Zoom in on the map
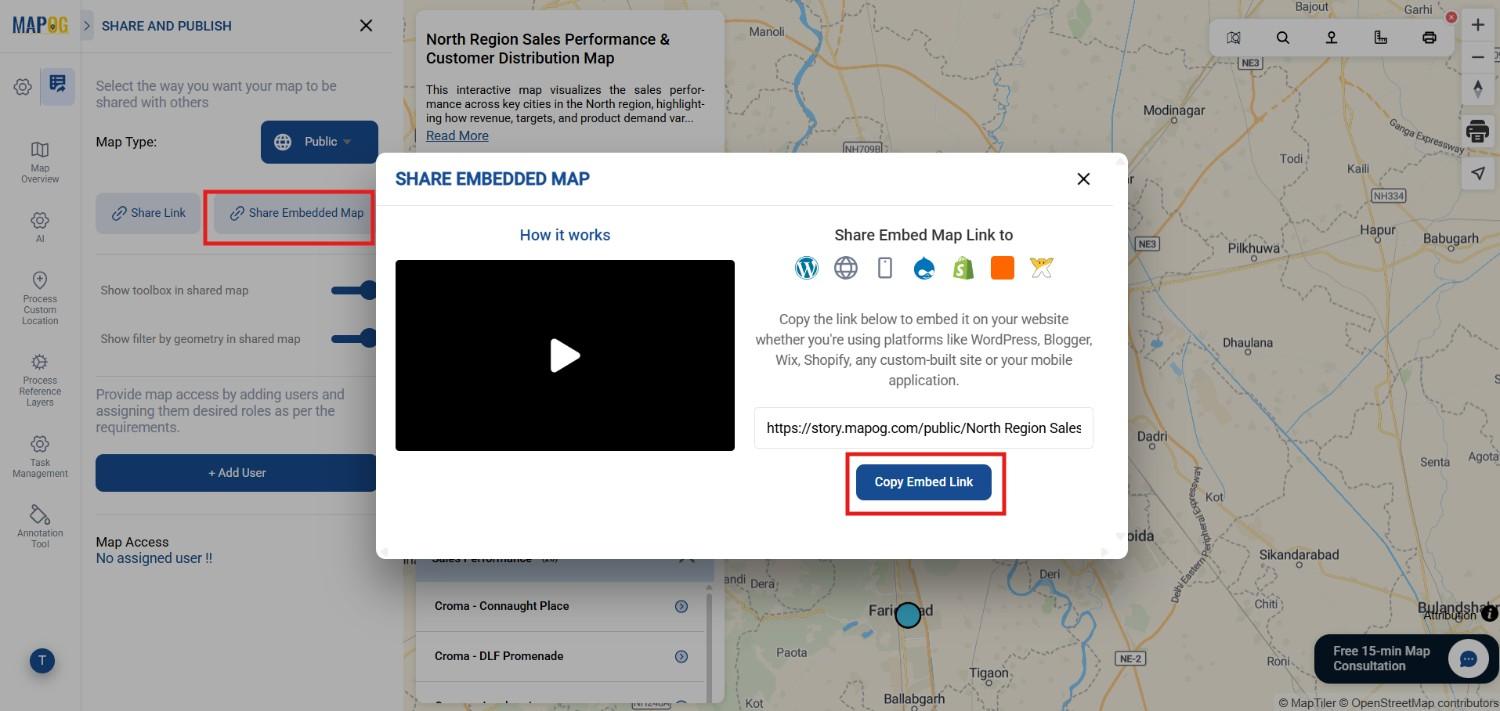Viewport: 1500px width, 711px height. 1478,25
